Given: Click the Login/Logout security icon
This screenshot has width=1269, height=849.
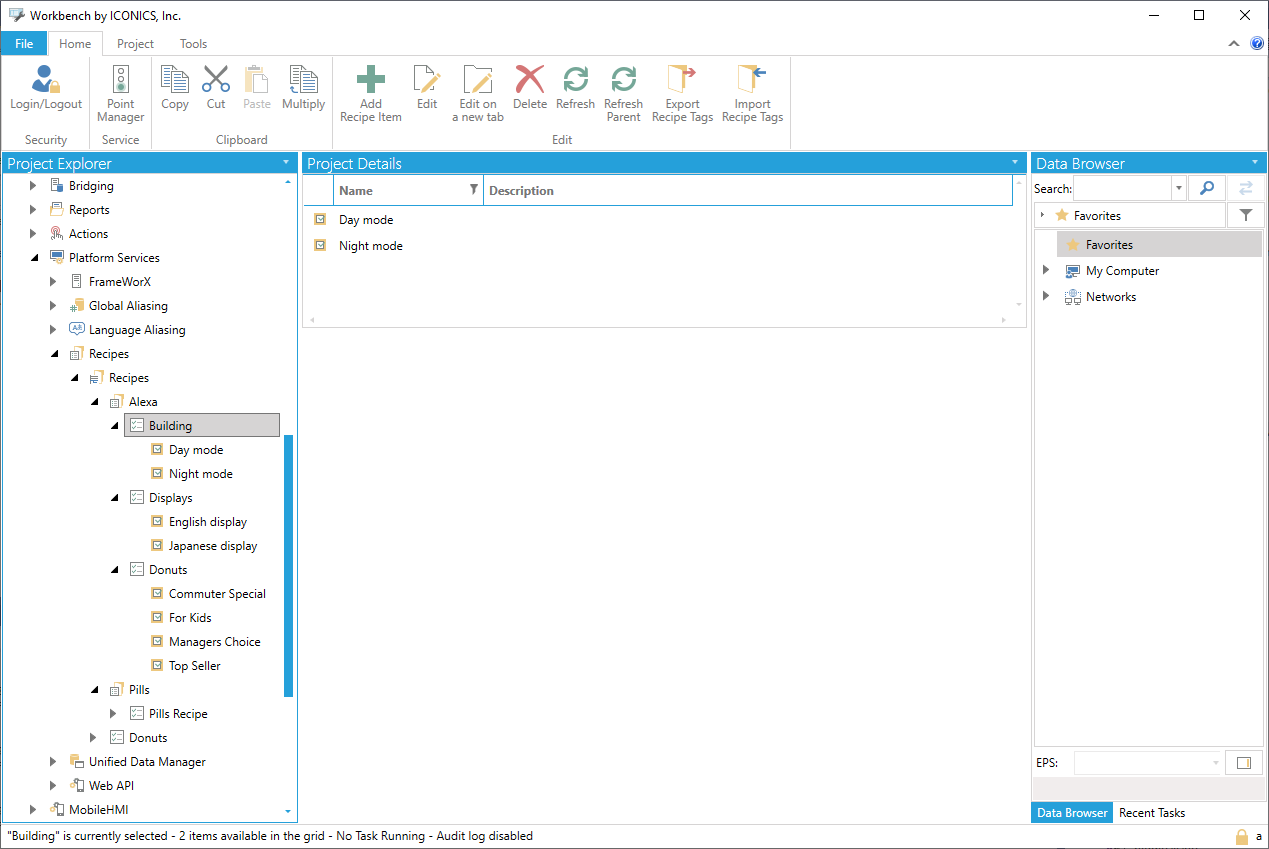Looking at the screenshot, I should click(x=46, y=81).
